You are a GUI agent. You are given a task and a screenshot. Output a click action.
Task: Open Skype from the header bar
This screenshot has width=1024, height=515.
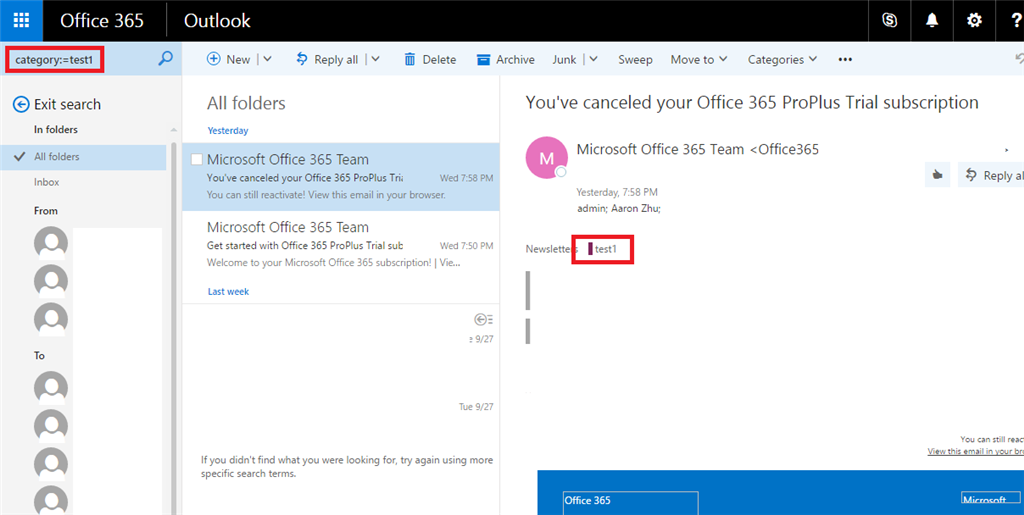(x=889, y=20)
